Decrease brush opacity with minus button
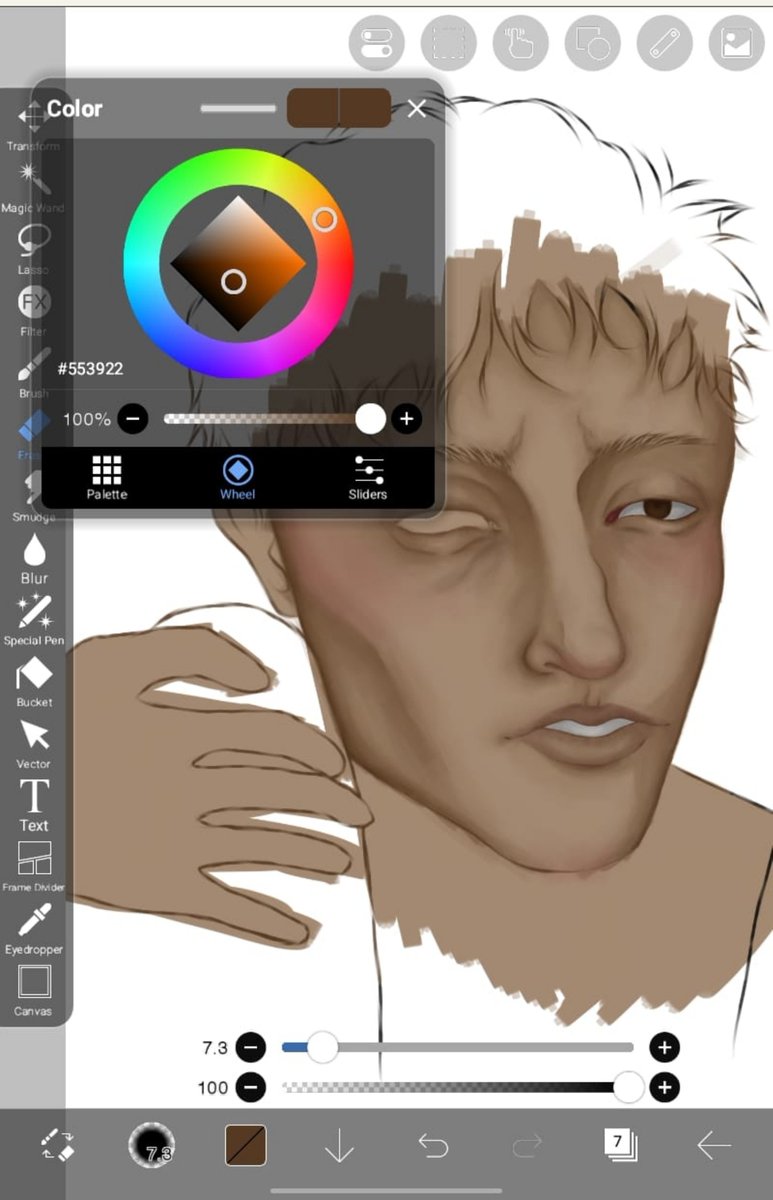This screenshot has width=773, height=1200. (250, 1087)
